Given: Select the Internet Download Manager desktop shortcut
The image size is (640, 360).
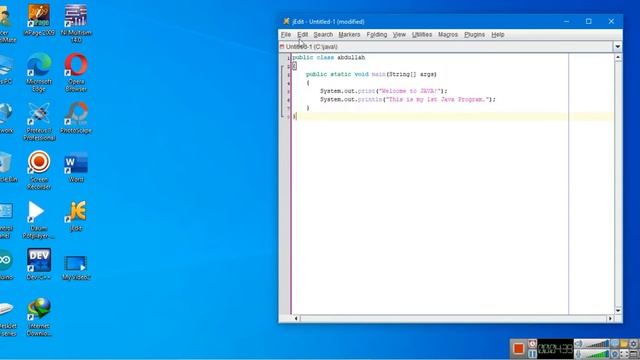Looking at the screenshot, I should (x=39, y=318).
